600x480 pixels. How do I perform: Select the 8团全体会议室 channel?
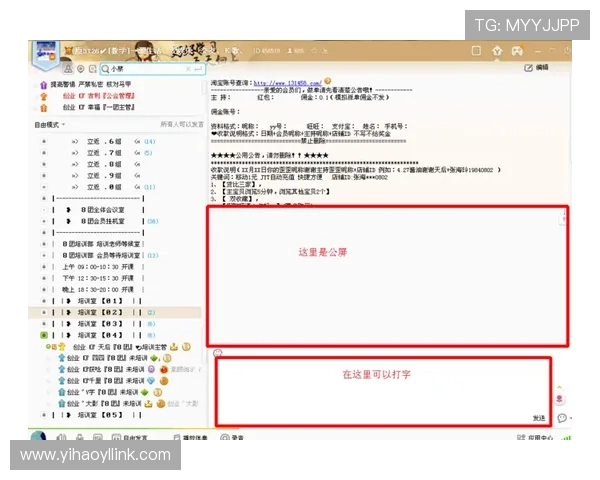tap(103, 210)
